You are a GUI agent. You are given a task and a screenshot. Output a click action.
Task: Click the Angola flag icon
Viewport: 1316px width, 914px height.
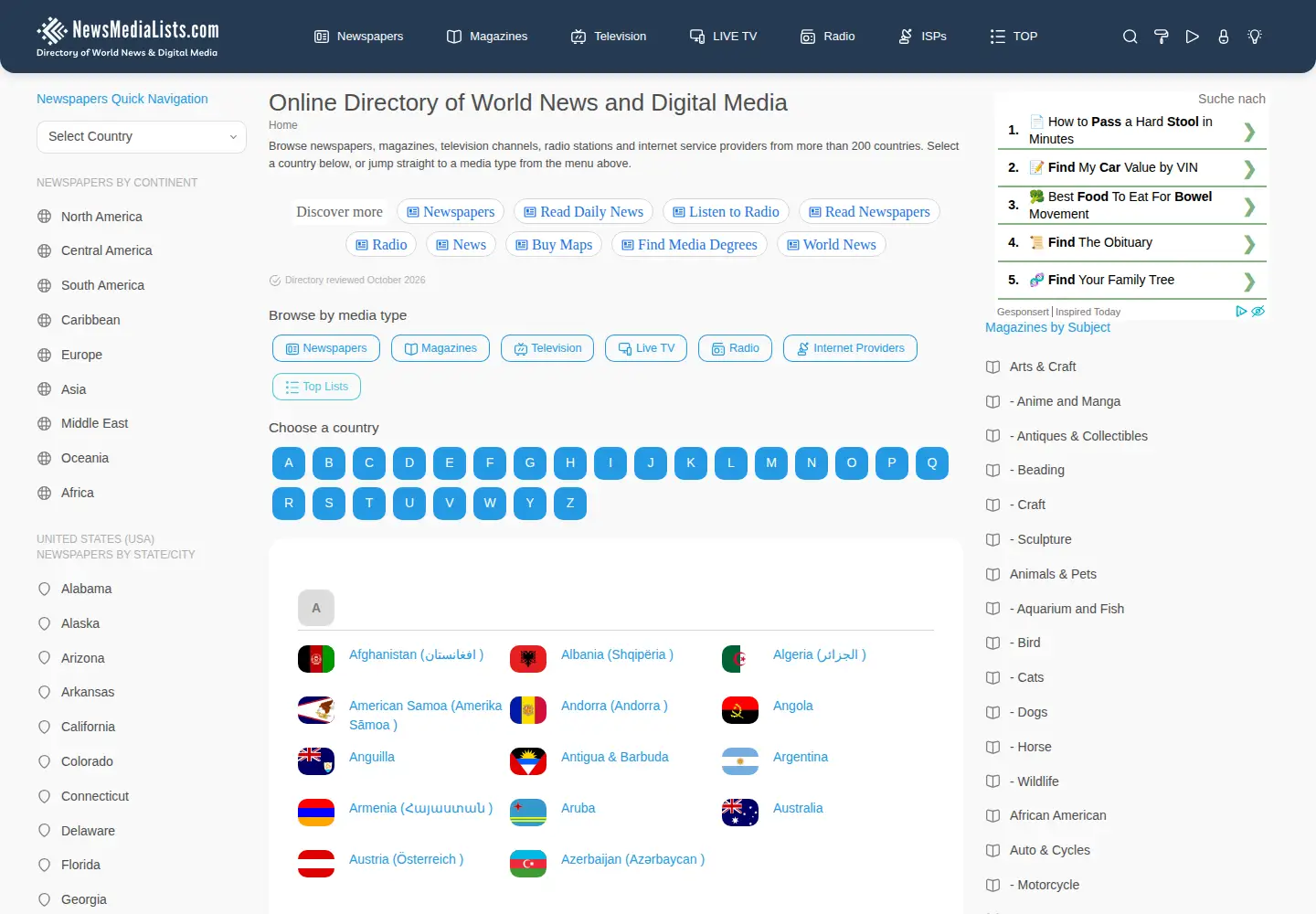tap(740, 710)
